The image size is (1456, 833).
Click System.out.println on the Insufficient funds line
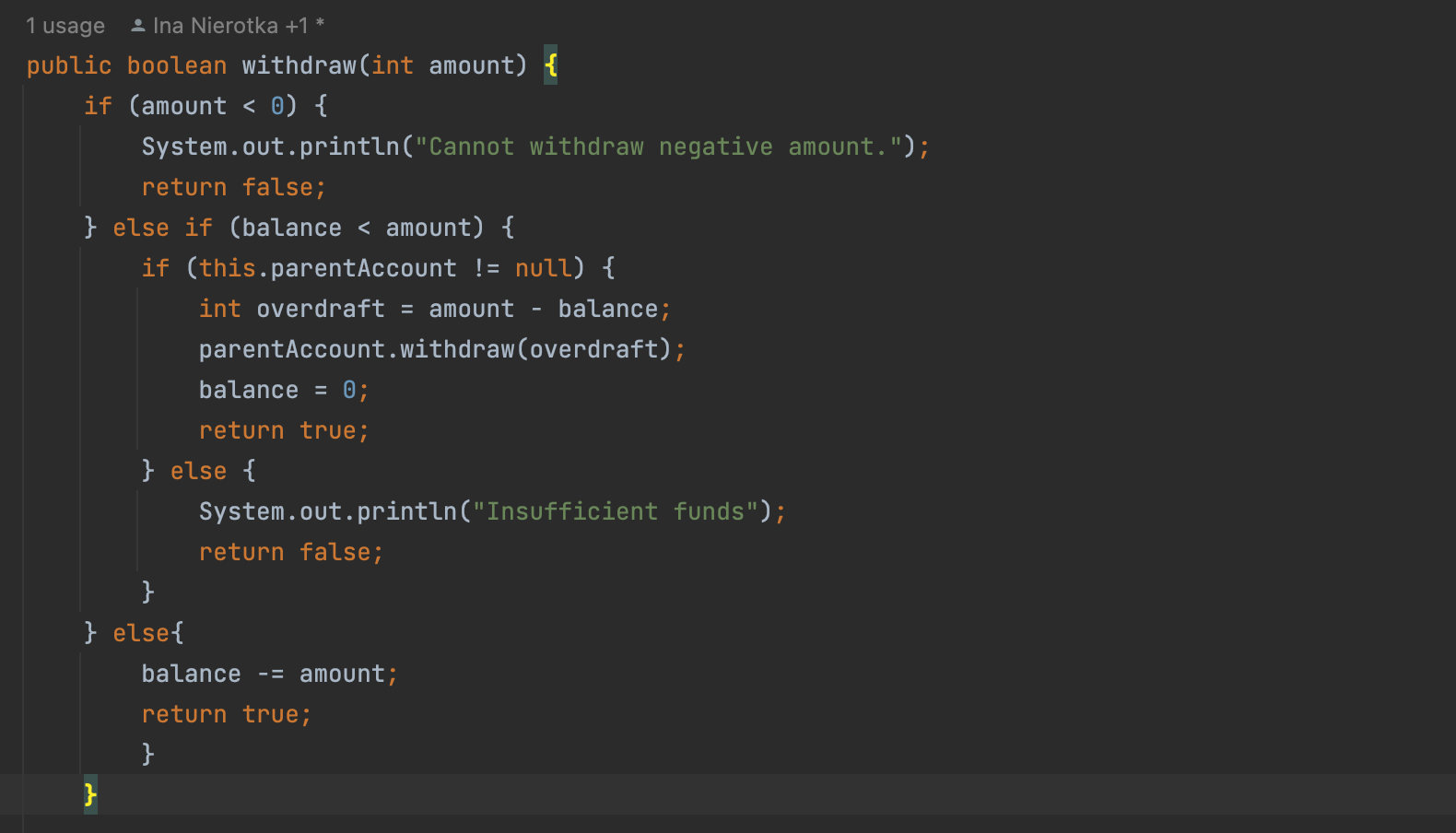(x=328, y=511)
